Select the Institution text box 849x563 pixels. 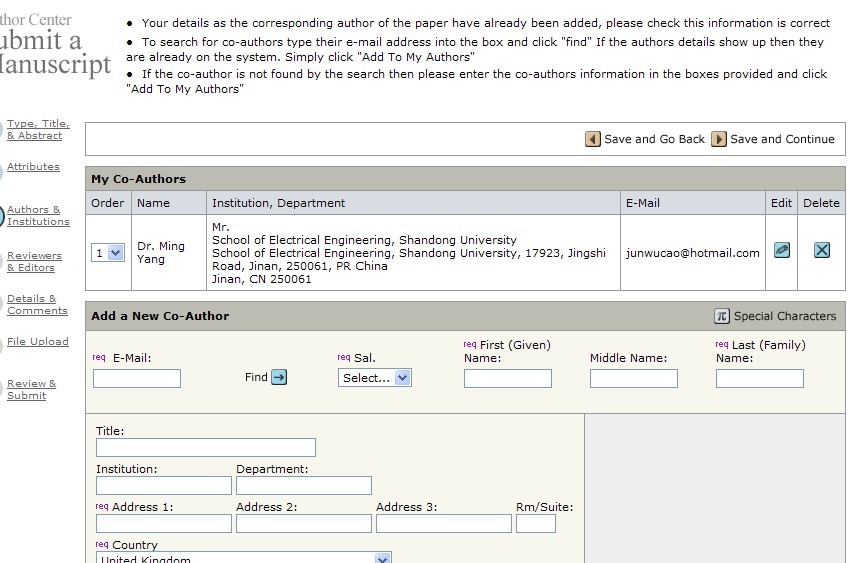click(x=163, y=485)
